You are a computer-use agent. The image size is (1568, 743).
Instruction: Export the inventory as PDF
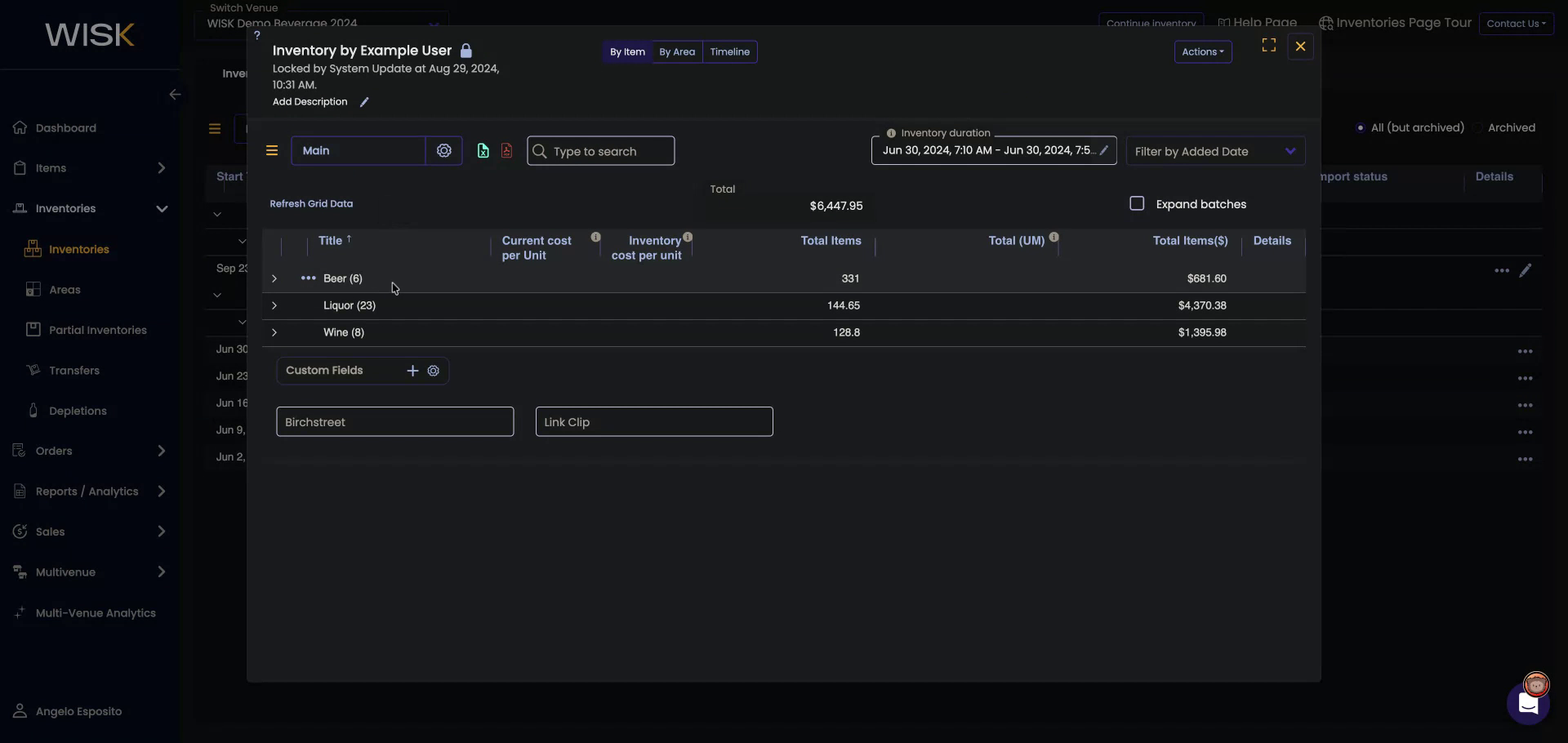[x=506, y=150]
